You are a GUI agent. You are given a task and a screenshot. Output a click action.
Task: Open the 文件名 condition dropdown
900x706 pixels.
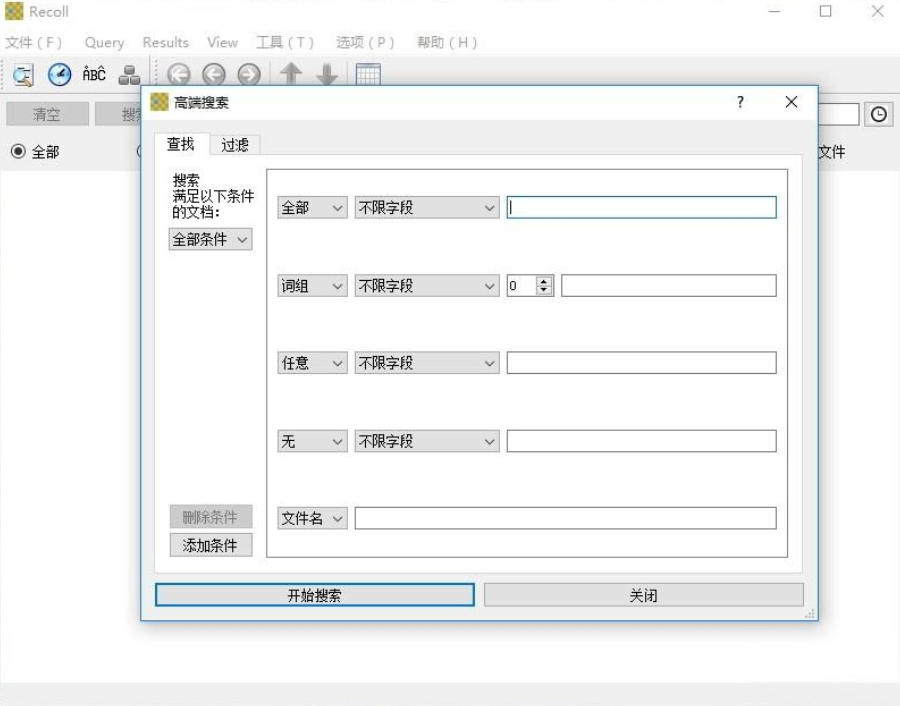point(311,517)
